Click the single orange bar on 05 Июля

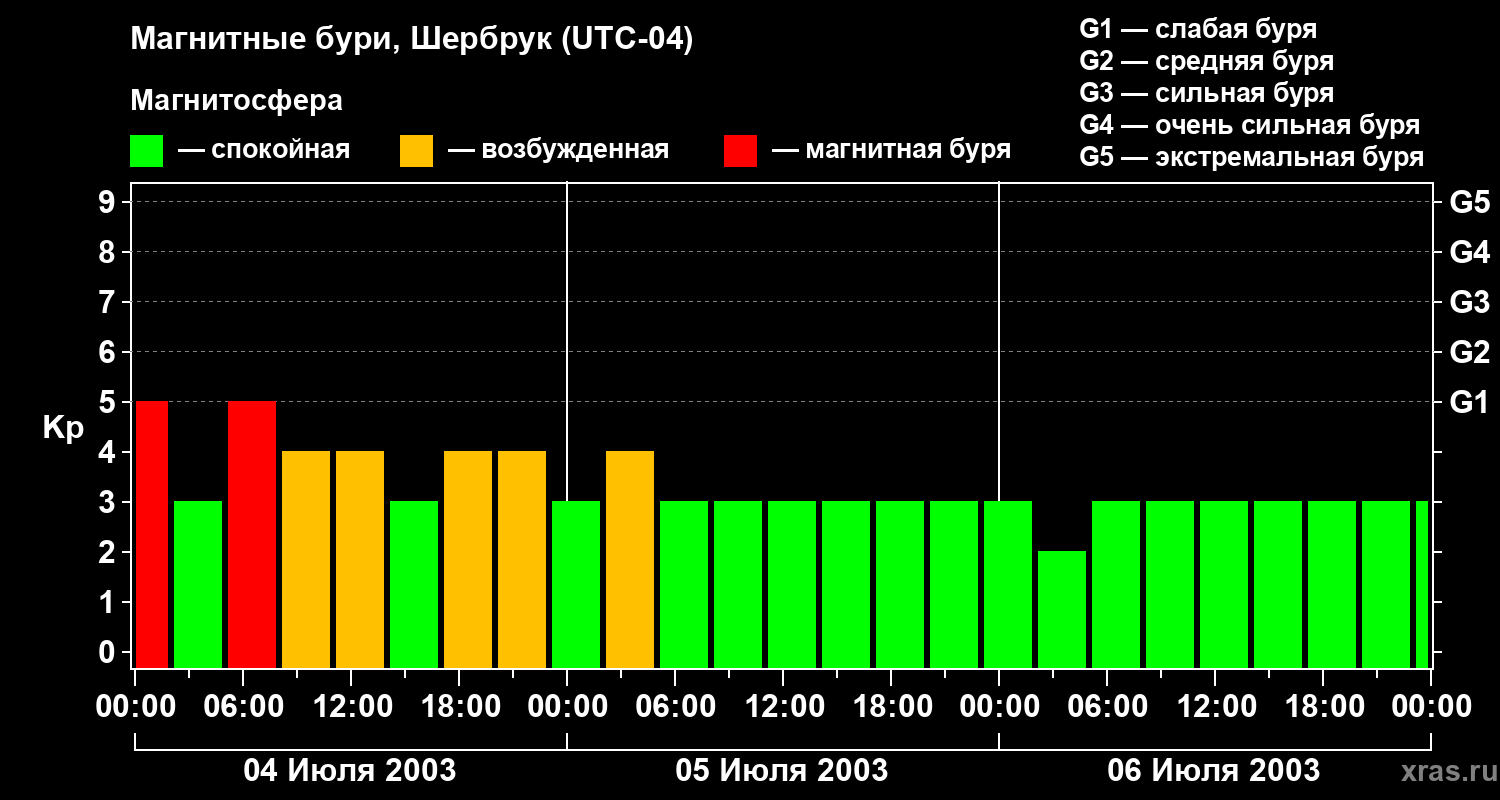tap(630, 559)
